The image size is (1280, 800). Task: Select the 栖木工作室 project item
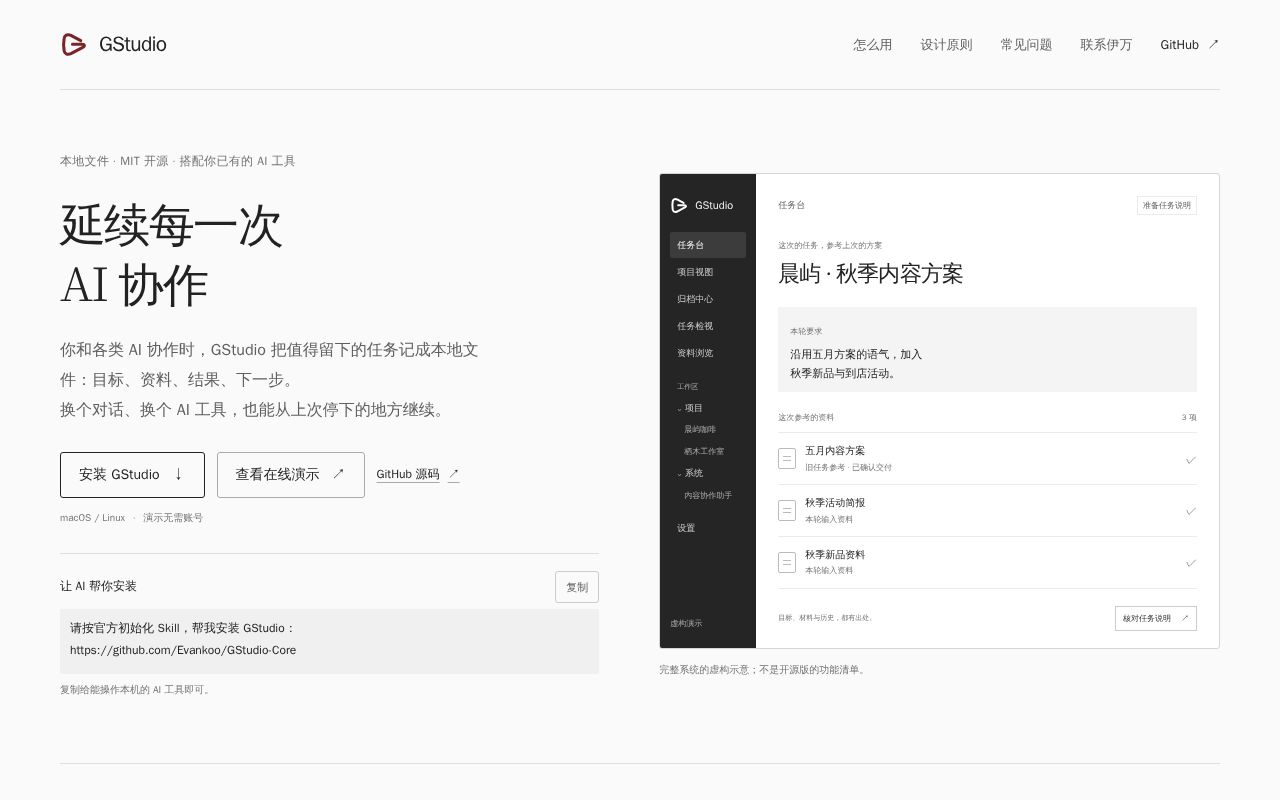point(704,451)
